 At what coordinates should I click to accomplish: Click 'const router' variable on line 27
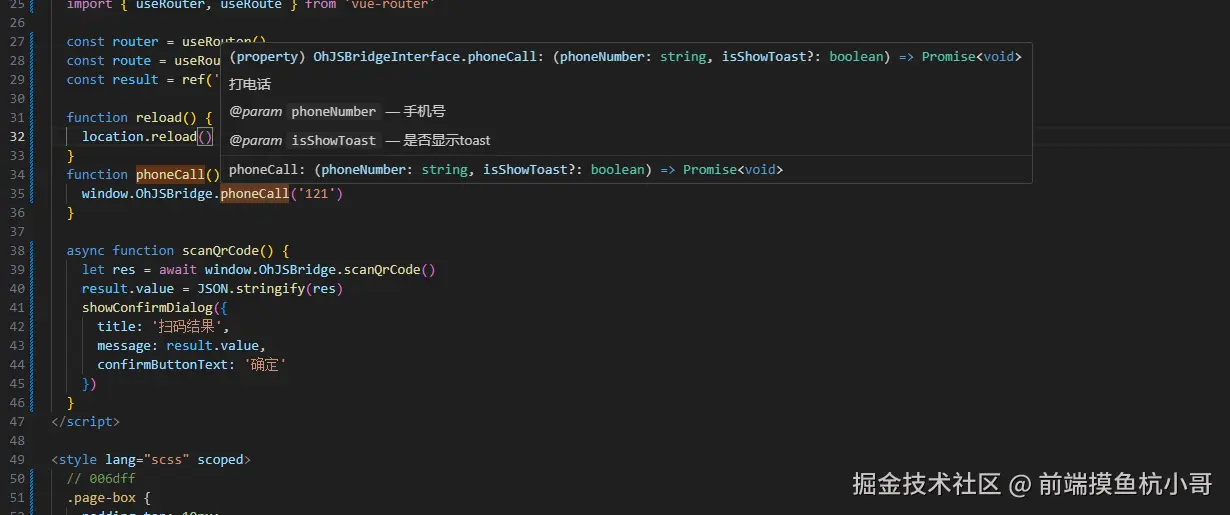pyautogui.click(x=113, y=41)
